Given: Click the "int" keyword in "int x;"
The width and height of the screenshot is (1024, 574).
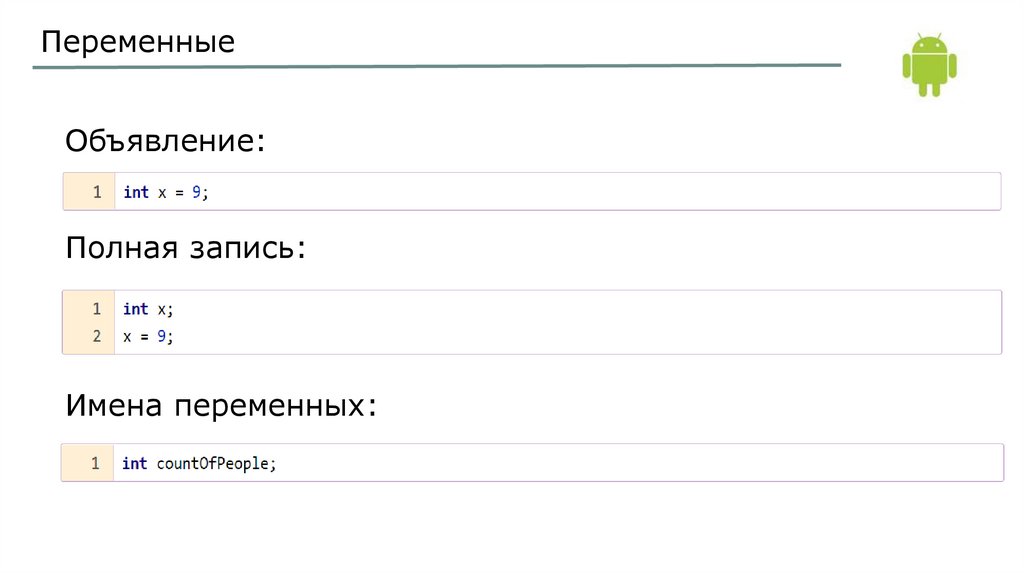Looking at the screenshot, I should 136,309.
